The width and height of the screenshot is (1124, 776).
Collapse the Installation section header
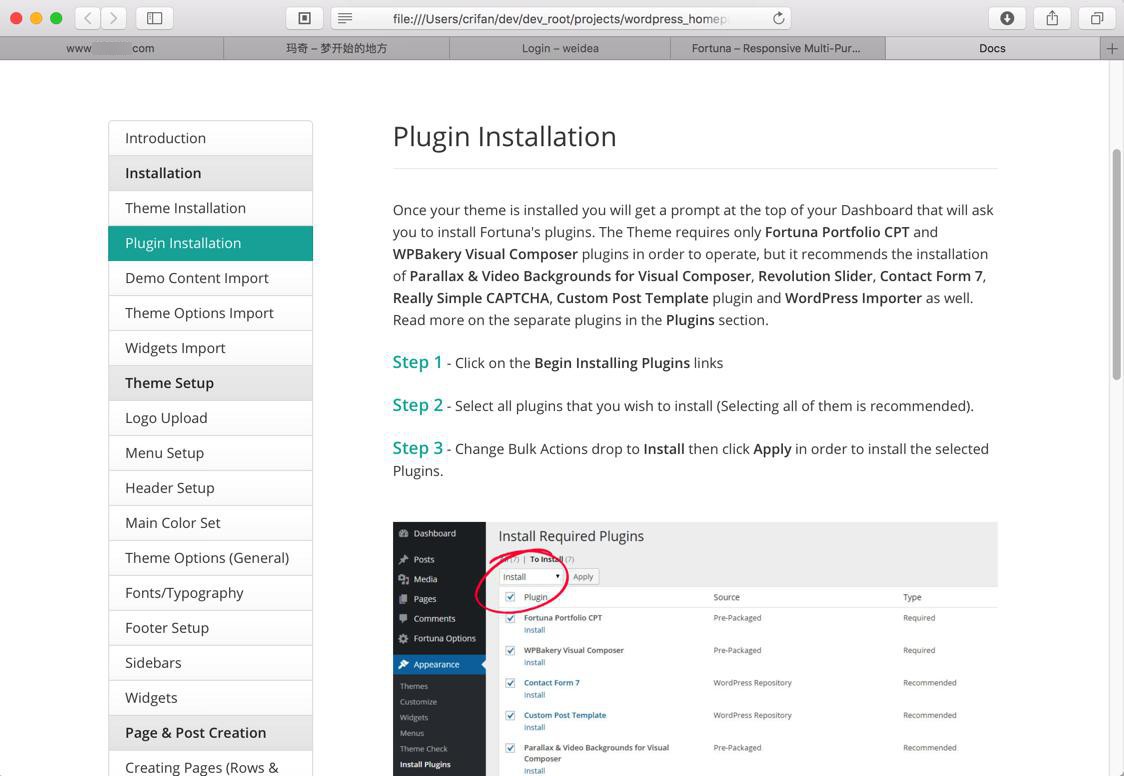[210, 173]
